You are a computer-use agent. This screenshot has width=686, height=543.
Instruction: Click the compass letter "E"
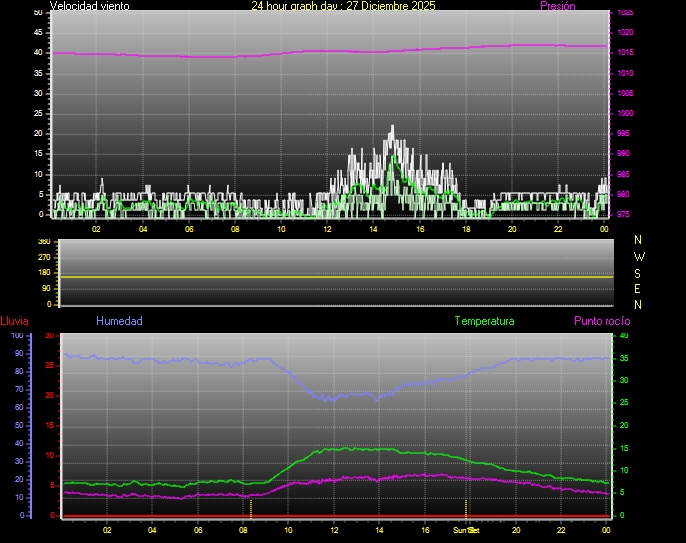pos(639,288)
